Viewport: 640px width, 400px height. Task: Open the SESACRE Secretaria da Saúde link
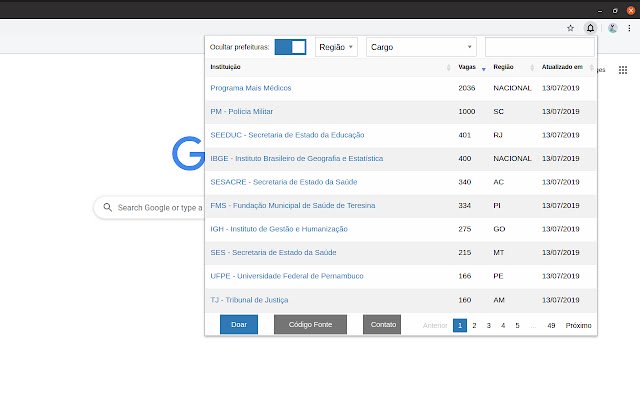tap(284, 182)
